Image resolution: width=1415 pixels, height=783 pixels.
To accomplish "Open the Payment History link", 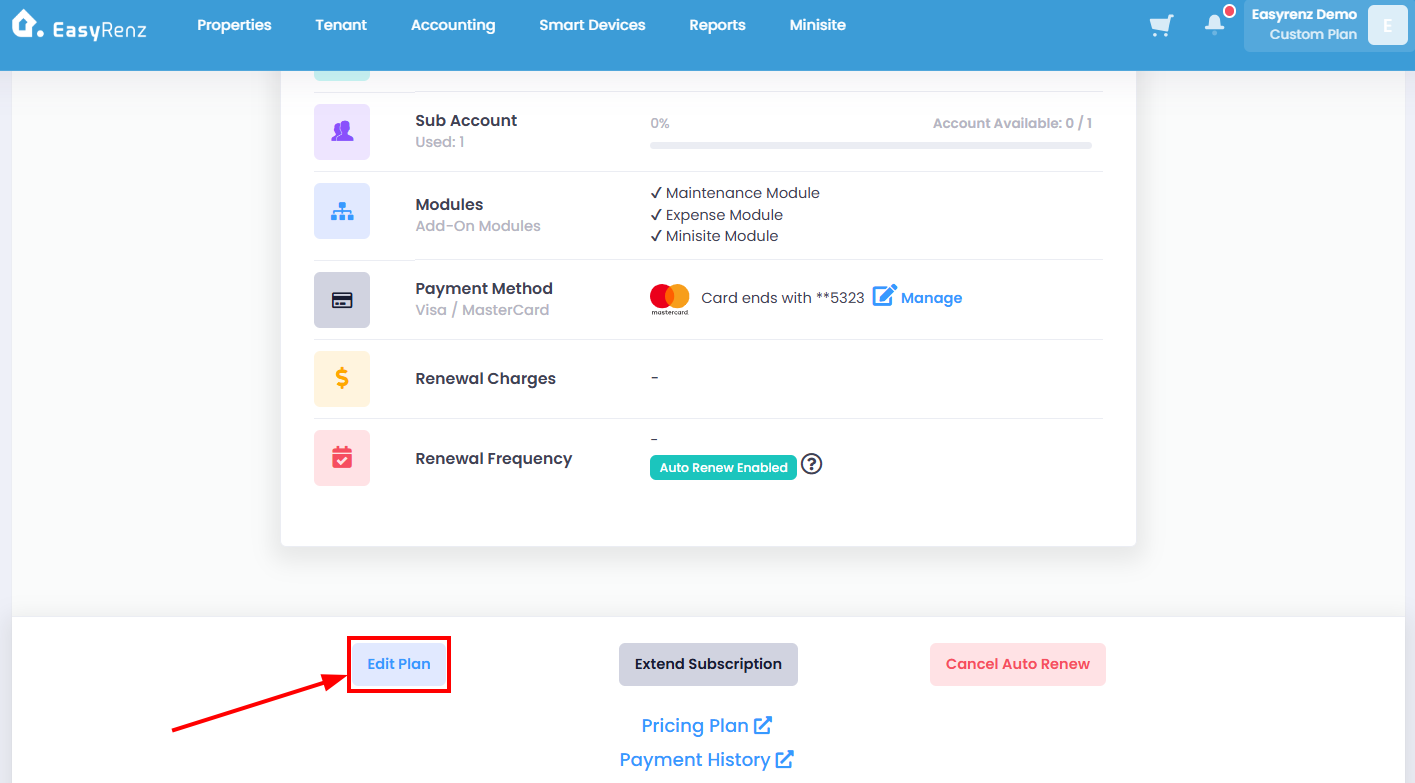I will coord(707,760).
